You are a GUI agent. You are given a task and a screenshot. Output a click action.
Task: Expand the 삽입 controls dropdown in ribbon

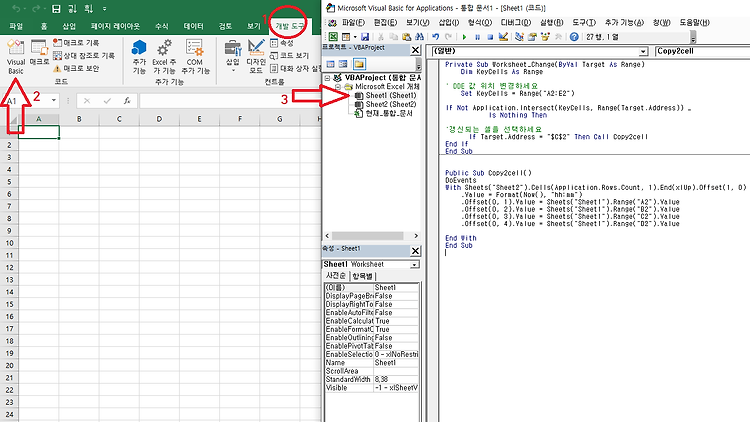tap(232, 57)
